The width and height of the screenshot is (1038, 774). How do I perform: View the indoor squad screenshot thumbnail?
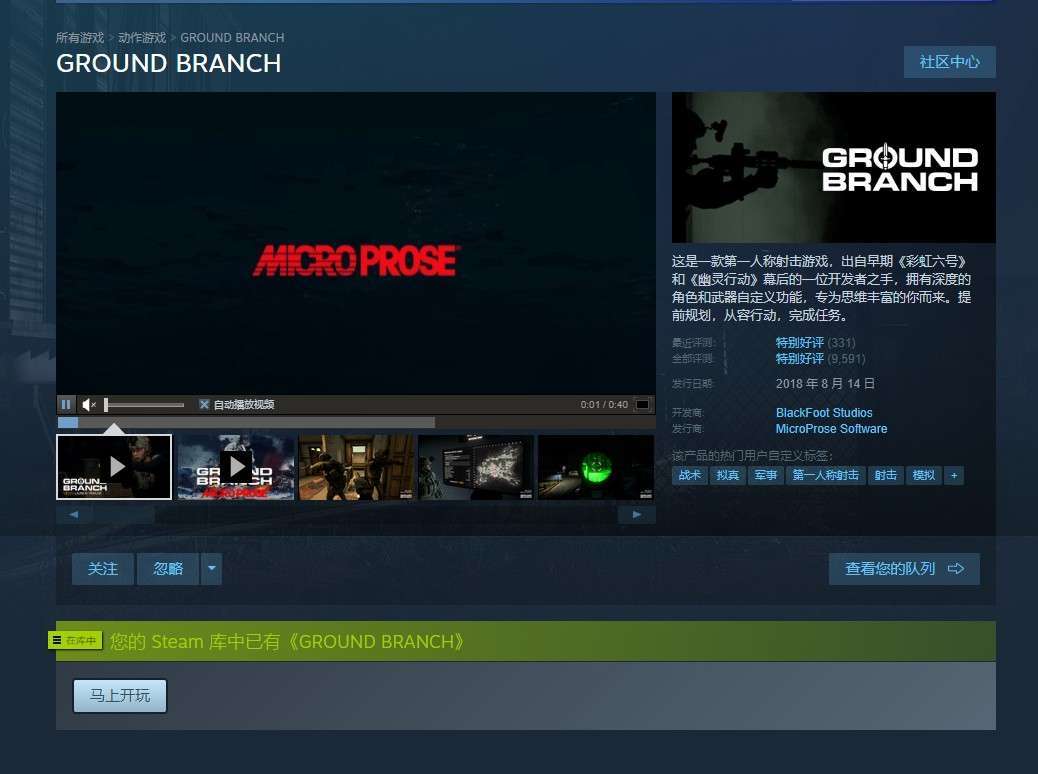pos(356,467)
